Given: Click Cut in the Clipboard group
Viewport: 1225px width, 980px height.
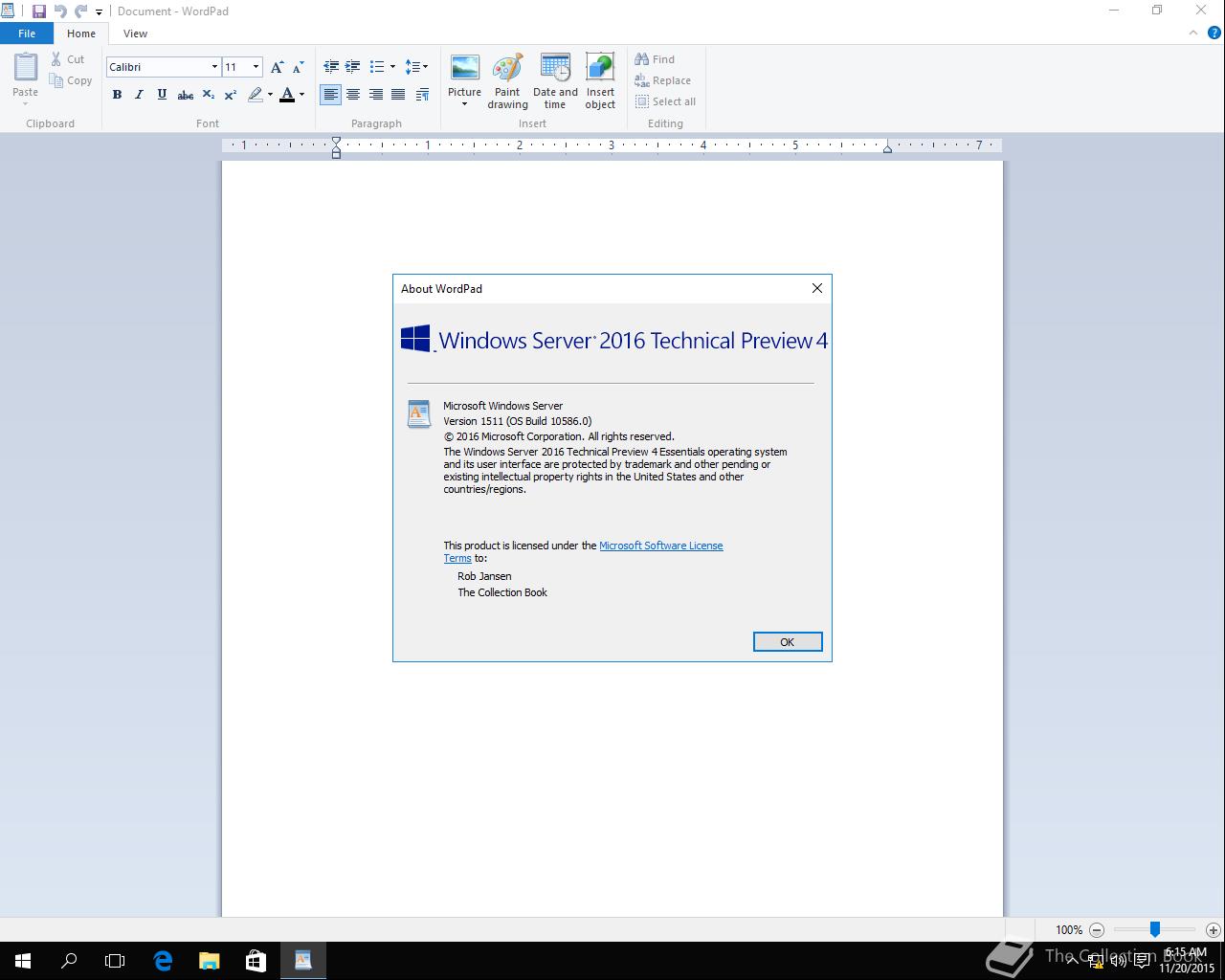Looking at the screenshot, I should click(x=68, y=59).
